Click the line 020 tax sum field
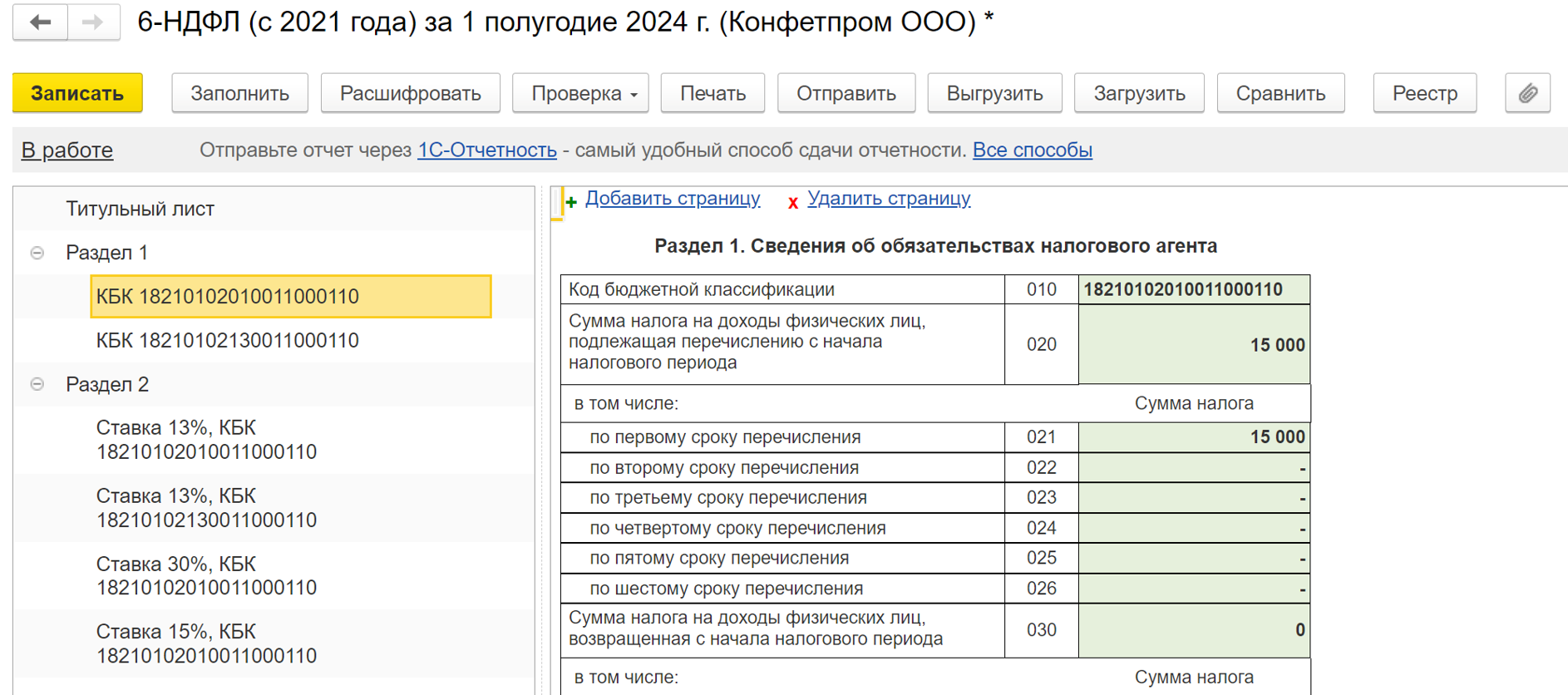 click(1194, 344)
